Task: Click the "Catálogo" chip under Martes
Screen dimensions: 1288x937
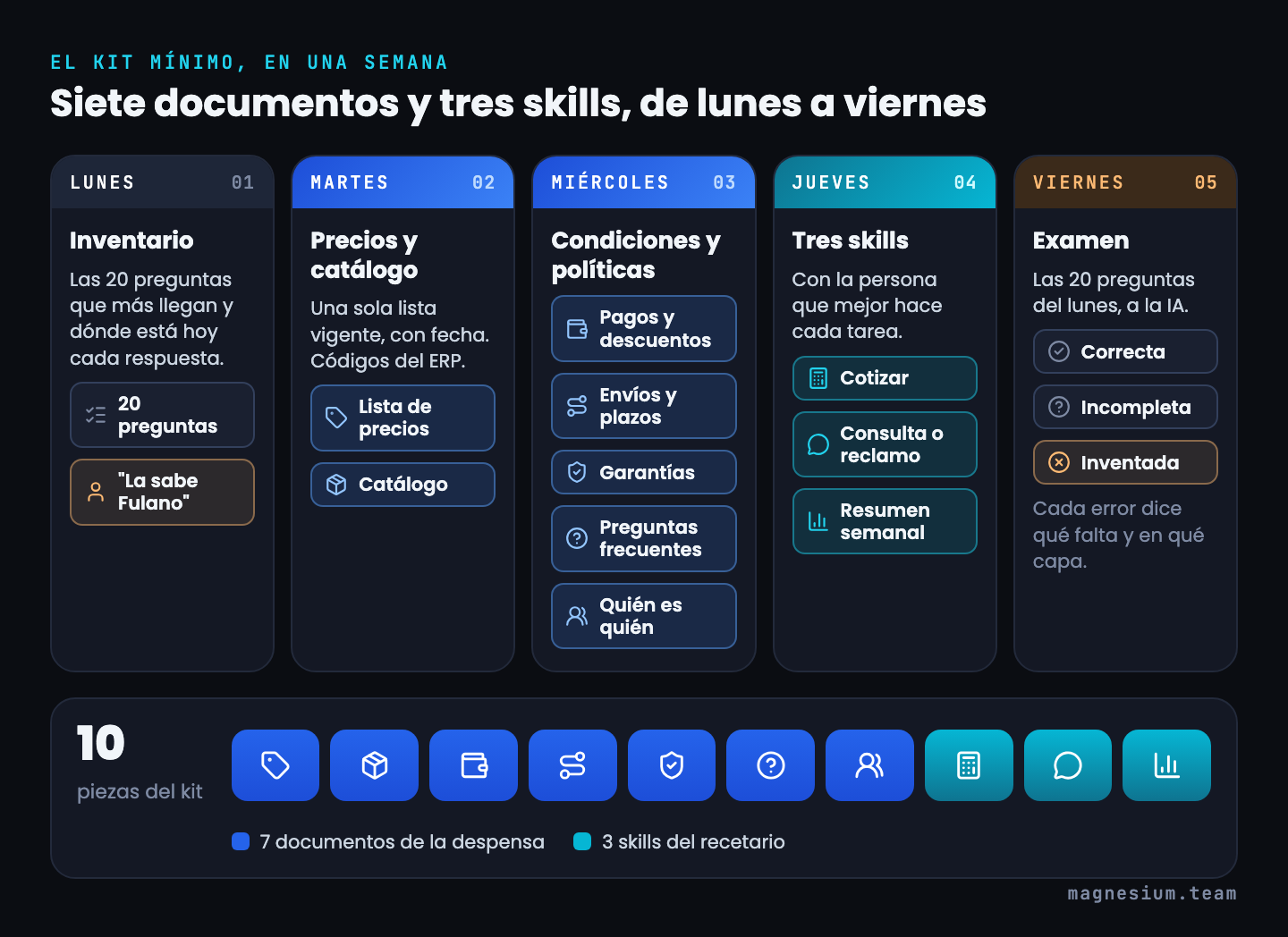Action: point(402,485)
